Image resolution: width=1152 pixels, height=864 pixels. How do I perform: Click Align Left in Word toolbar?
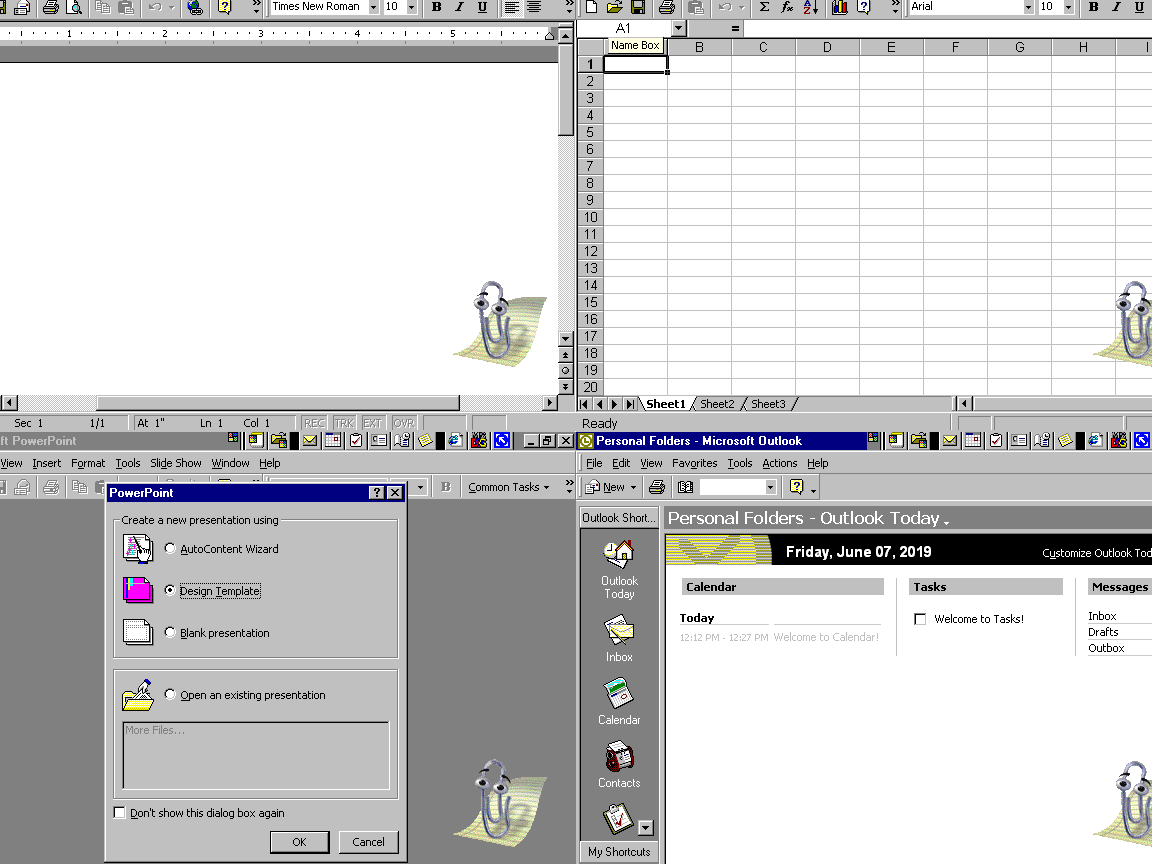tap(511, 7)
